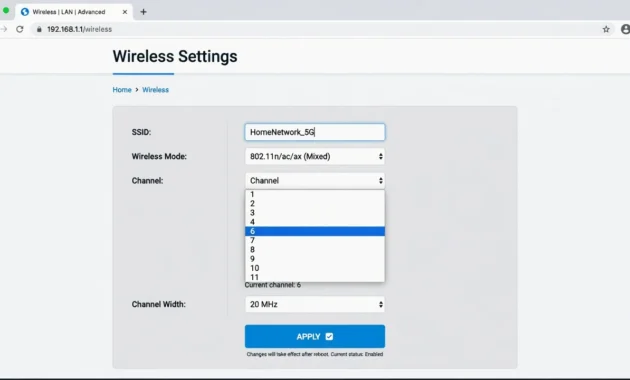Click the APPLY button
This screenshot has height=380, width=630.
coord(315,336)
